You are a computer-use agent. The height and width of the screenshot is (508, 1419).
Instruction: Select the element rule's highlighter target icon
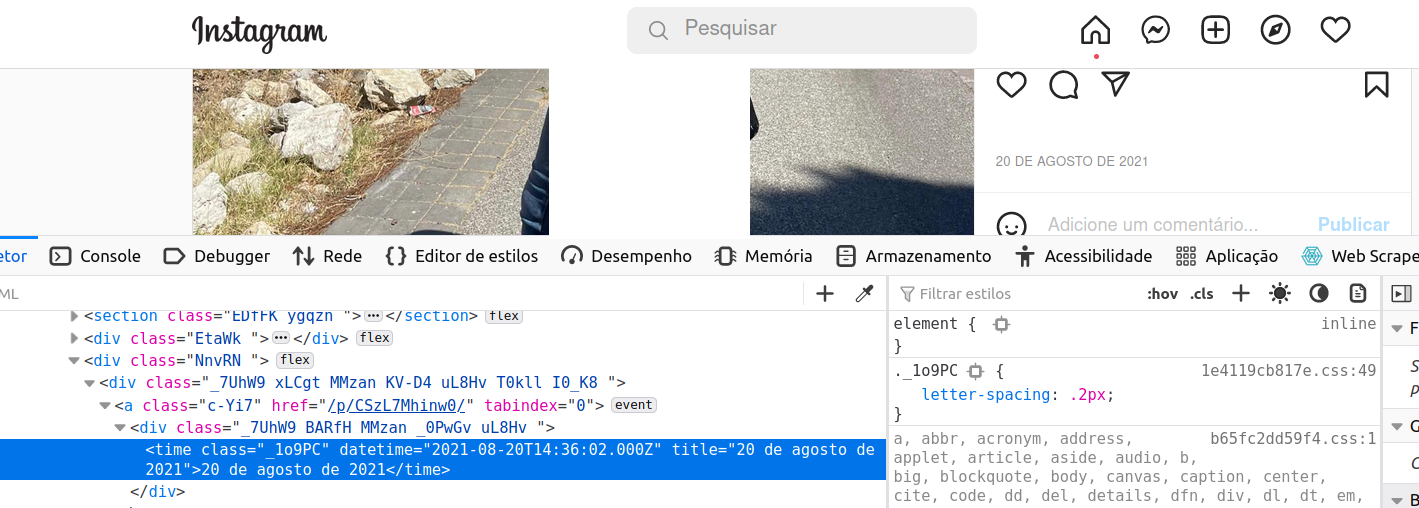(1001, 324)
